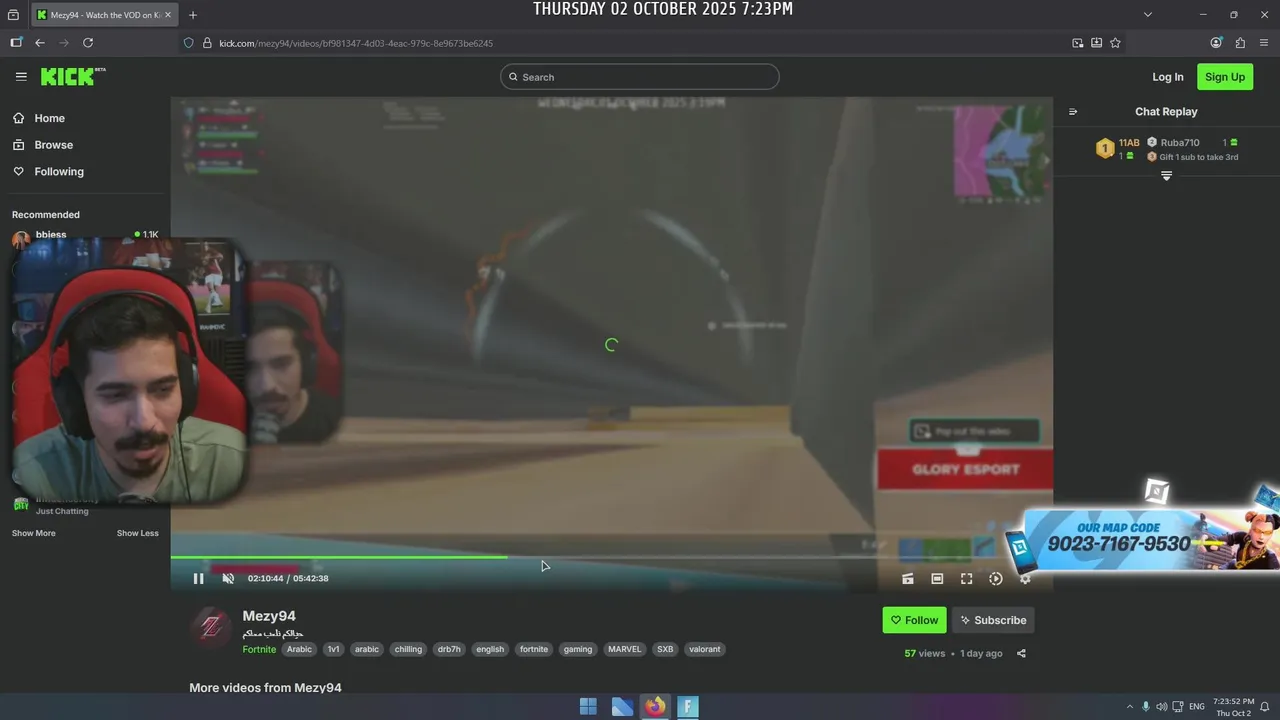Image resolution: width=1280 pixels, height=720 pixels.
Task: Open the site padlock info icon
Action: click(x=208, y=43)
